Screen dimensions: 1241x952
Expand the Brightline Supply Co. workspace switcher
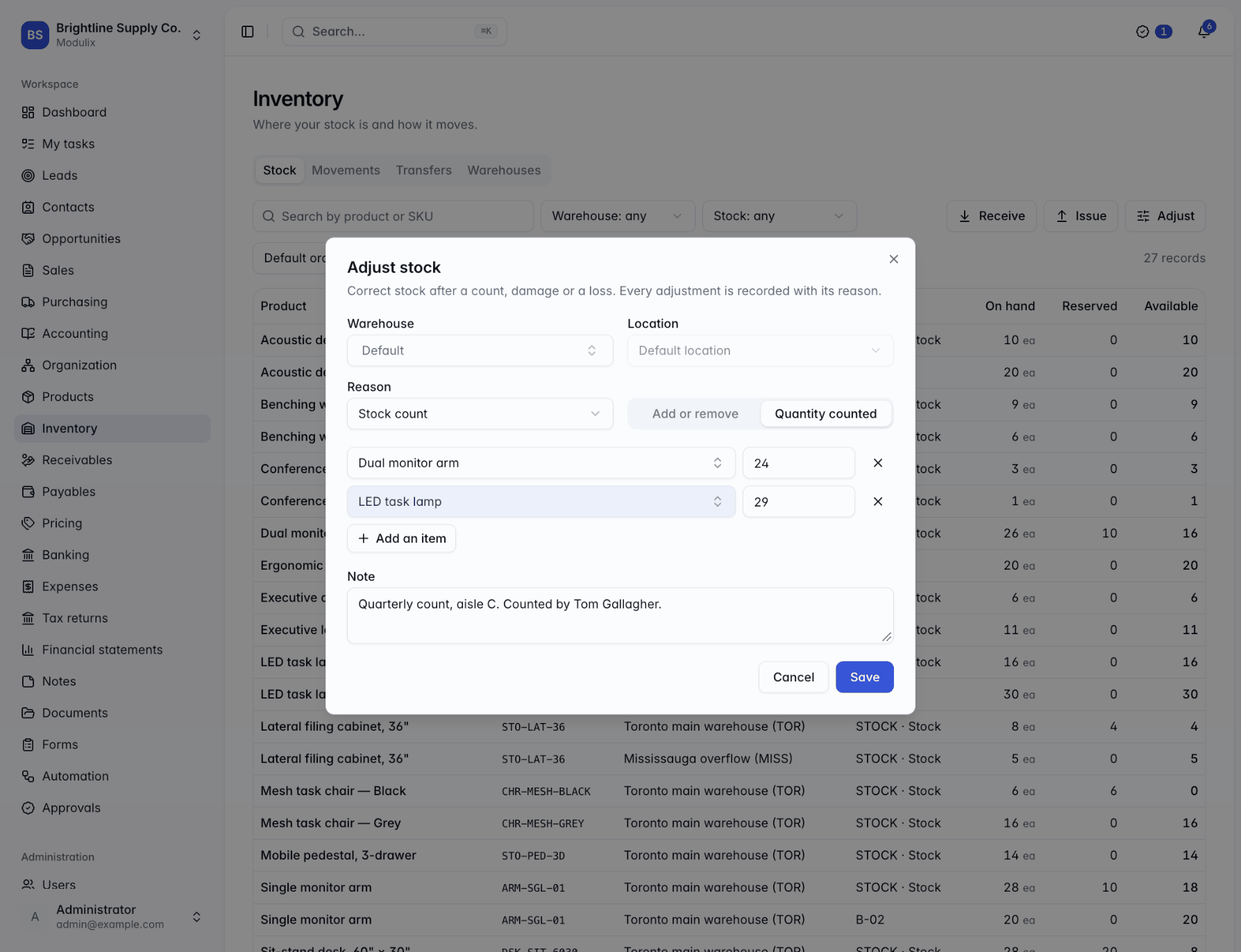tap(112, 35)
